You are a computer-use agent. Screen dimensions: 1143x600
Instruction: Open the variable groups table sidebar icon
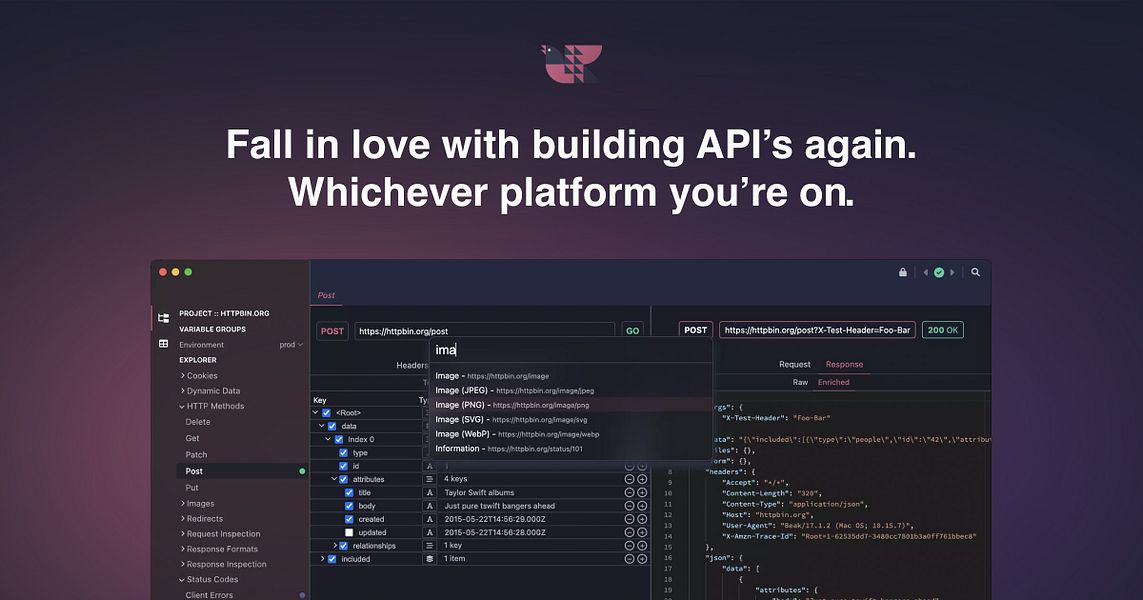(163, 343)
